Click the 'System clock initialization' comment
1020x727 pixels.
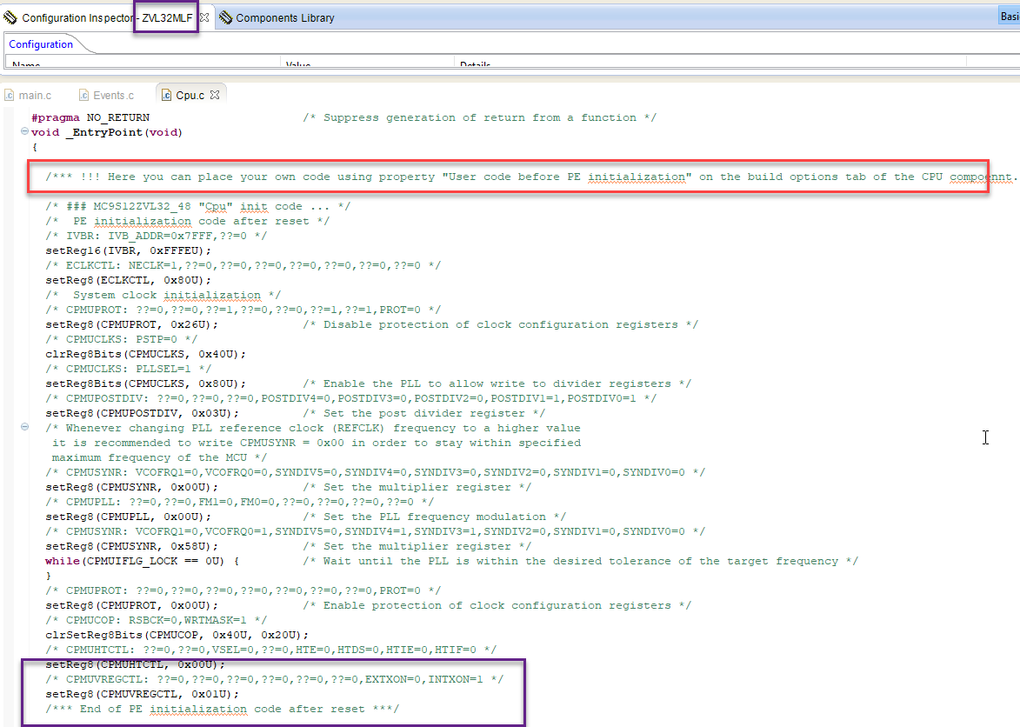pos(163,295)
